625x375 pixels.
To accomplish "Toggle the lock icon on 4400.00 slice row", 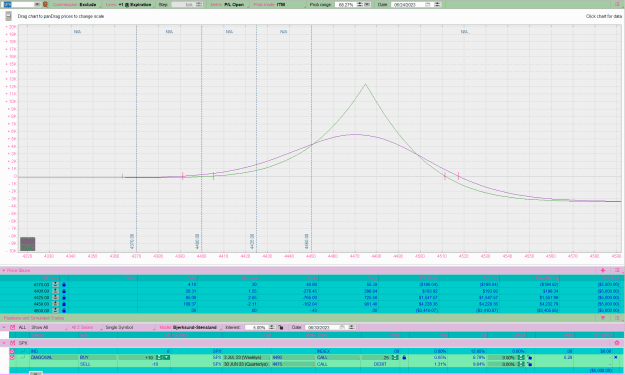I will tap(64, 291).
